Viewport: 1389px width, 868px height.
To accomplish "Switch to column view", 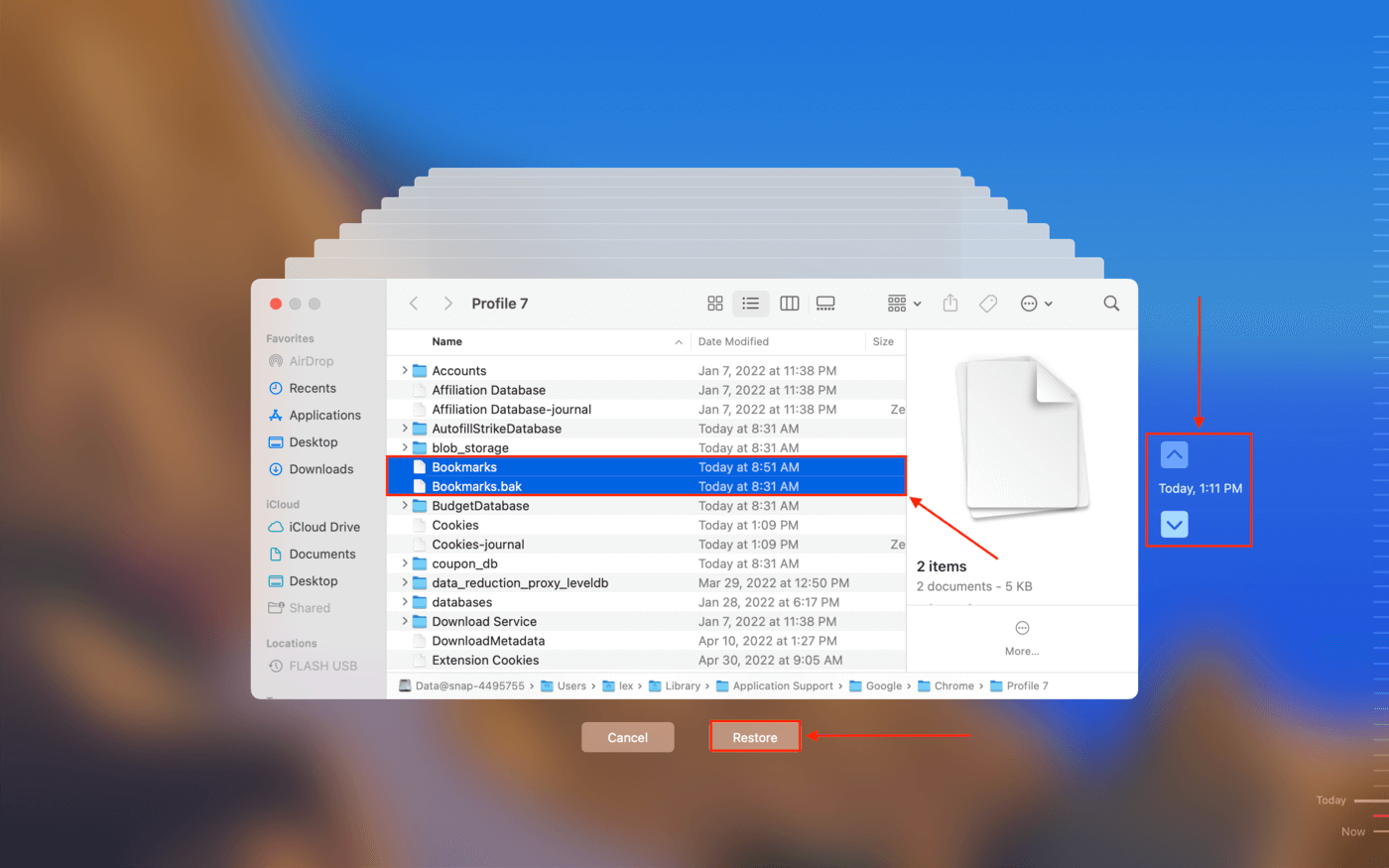I will pyautogui.click(x=789, y=304).
